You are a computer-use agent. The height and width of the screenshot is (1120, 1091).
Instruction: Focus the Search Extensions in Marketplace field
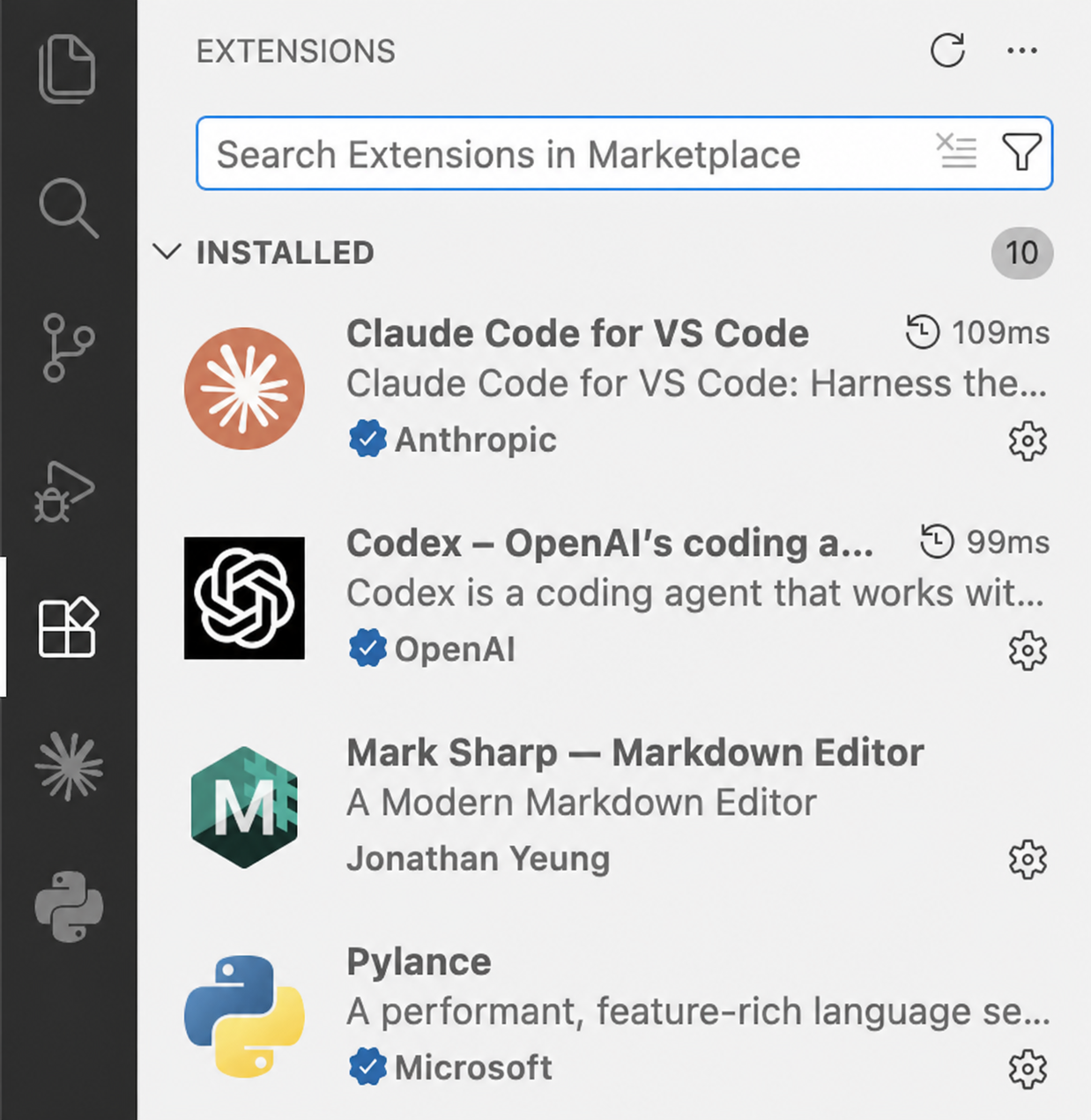[x=625, y=153]
